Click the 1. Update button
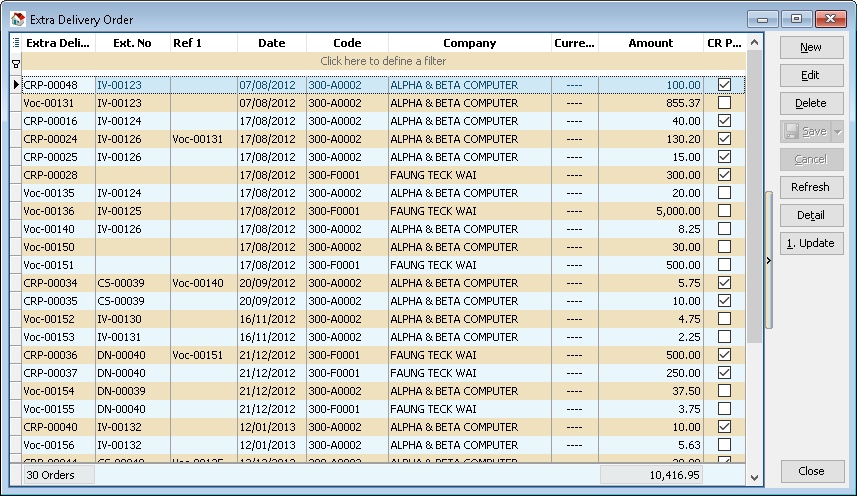 (x=811, y=243)
